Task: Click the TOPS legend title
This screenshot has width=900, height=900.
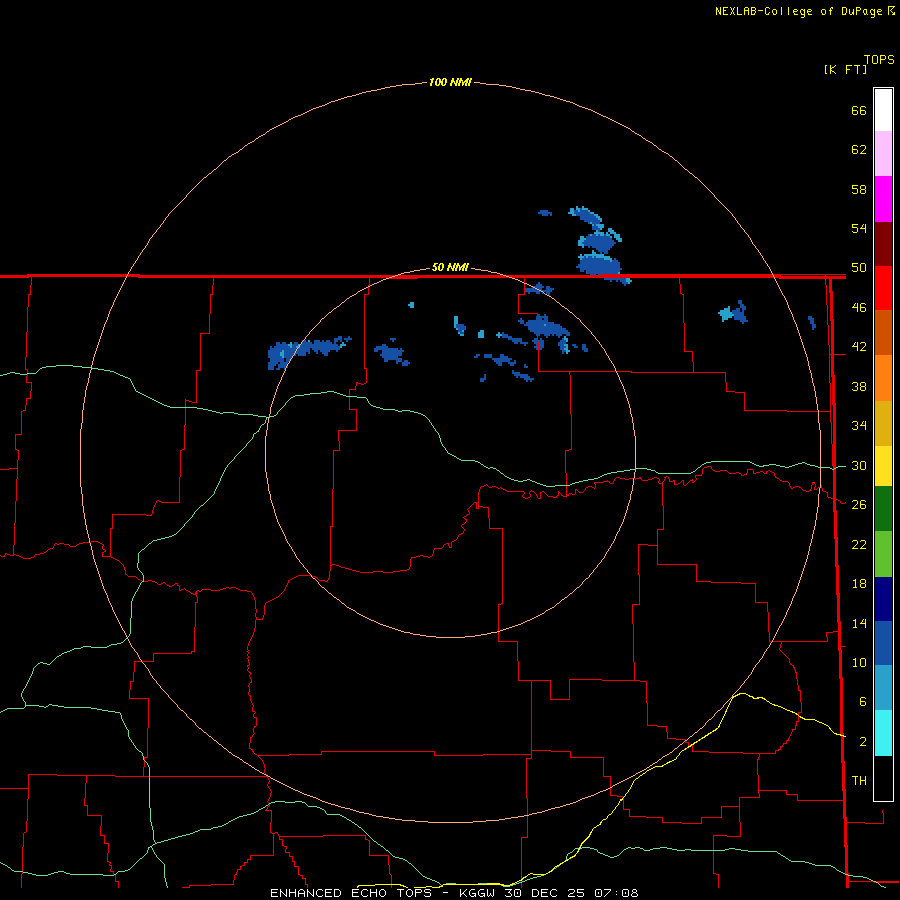Action: point(879,60)
